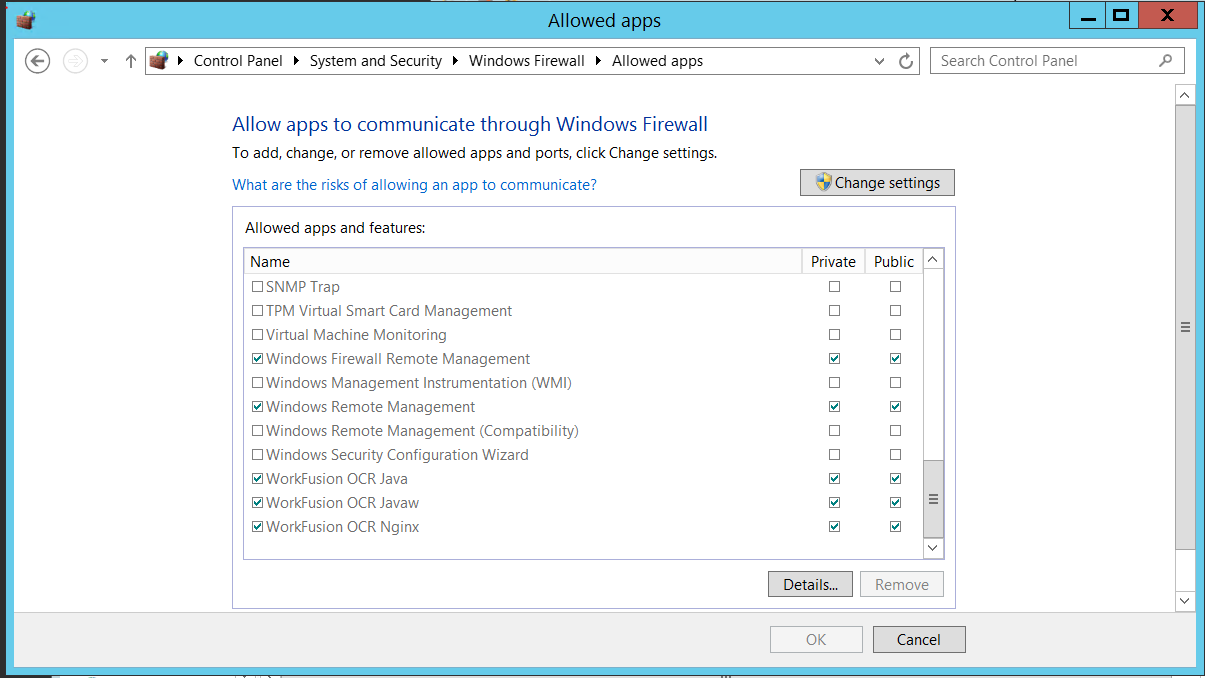
Task: Uncheck WorkFusion OCR Nginx name checkbox
Action: [x=258, y=527]
